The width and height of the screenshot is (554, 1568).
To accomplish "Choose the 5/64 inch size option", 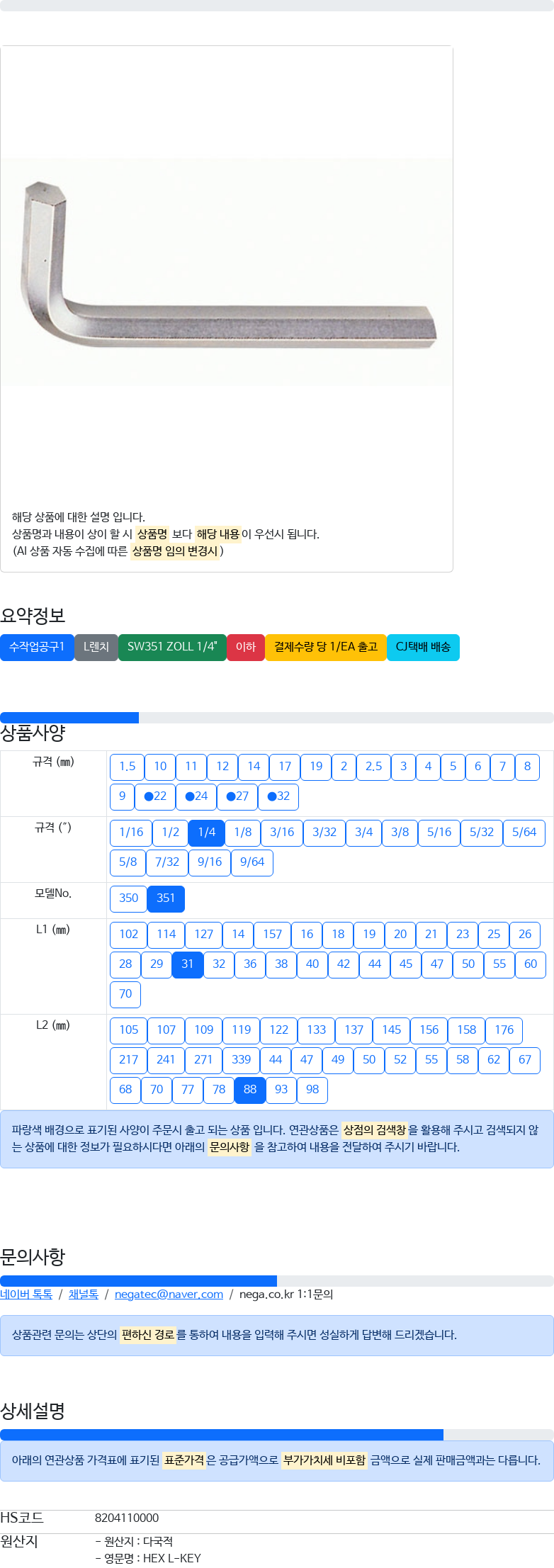I will pyautogui.click(x=524, y=833).
